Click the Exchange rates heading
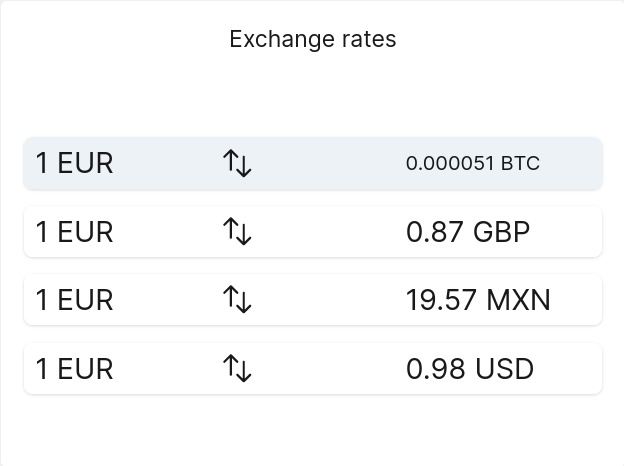 coord(313,39)
